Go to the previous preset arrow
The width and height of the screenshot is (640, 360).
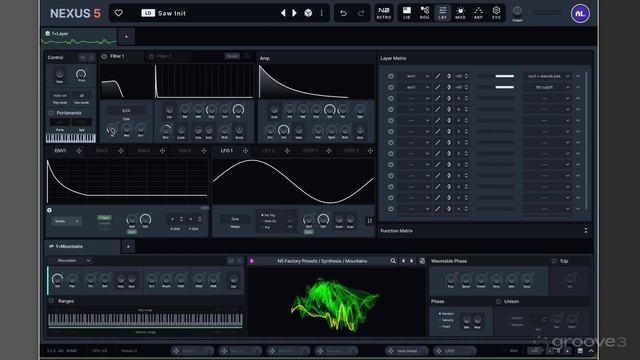pos(283,13)
